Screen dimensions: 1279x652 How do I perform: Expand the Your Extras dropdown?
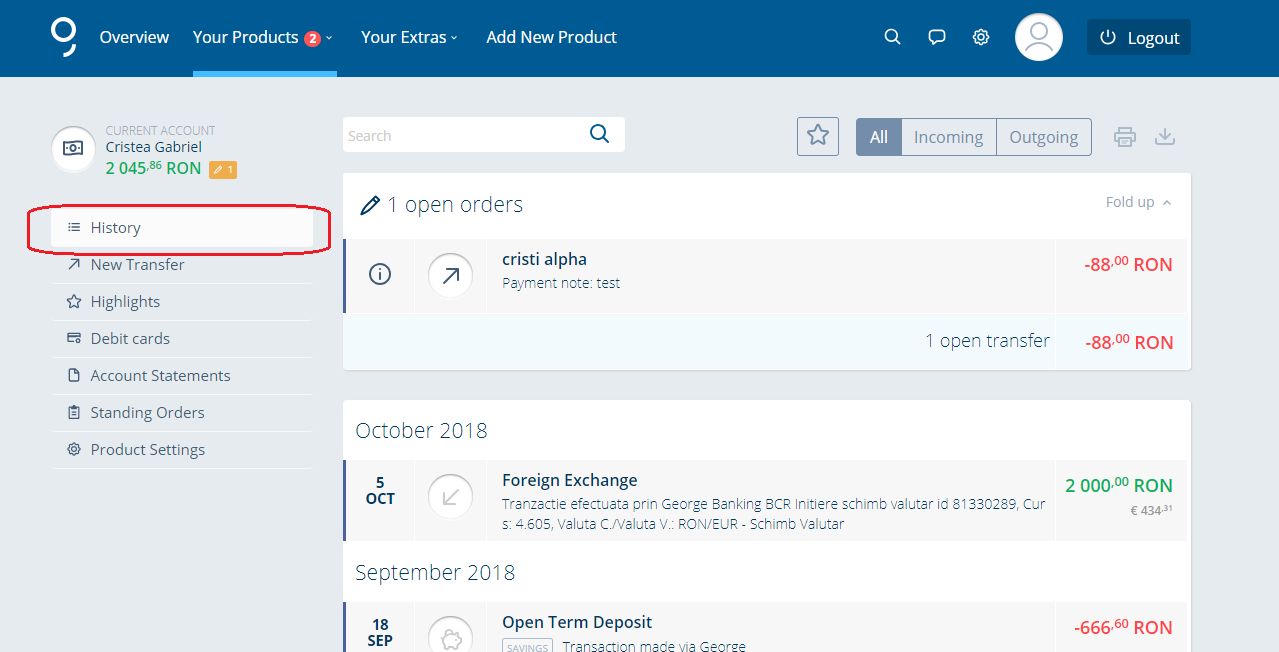click(x=409, y=37)
